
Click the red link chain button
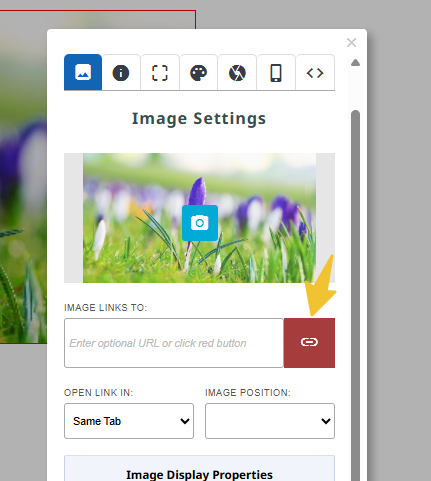point(309,343)
